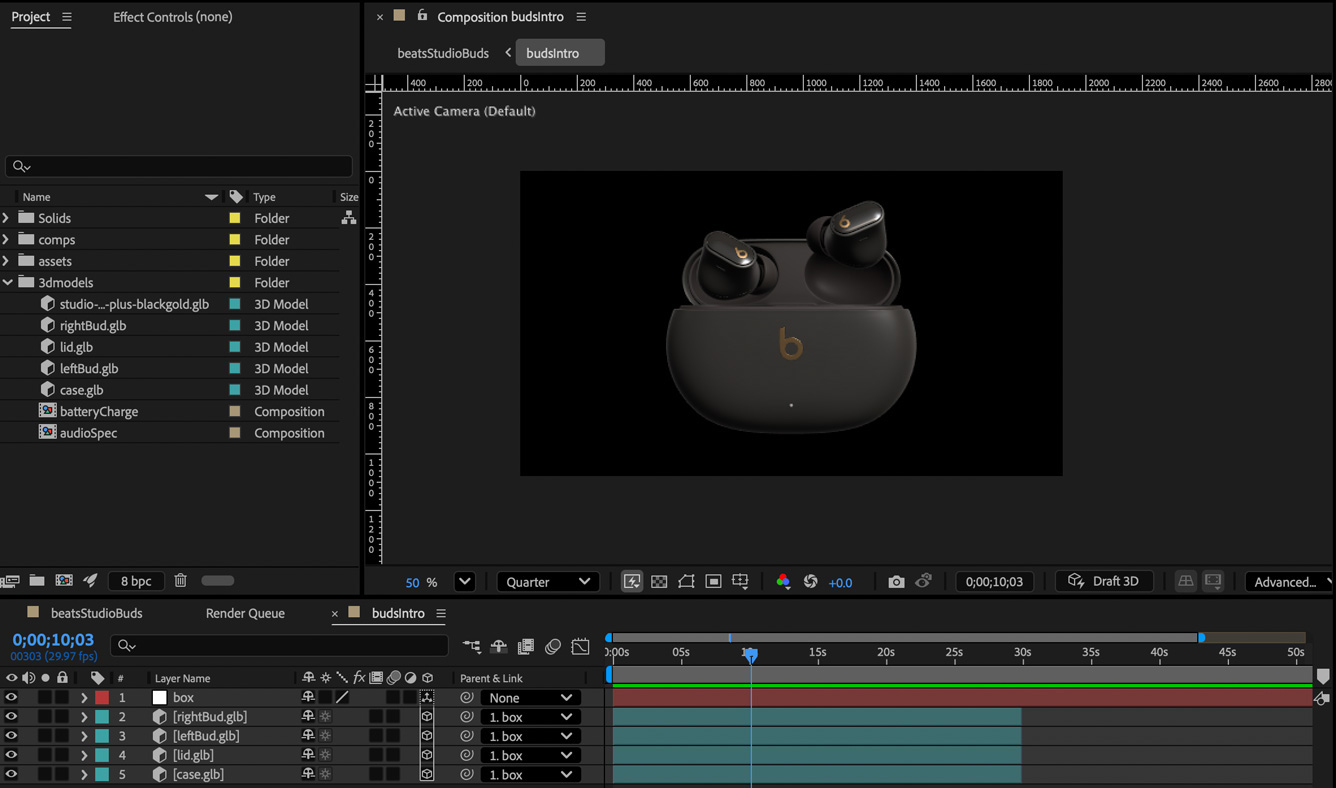Click the Interpret Footage icon in Project panel
Screen dimensions: 1336x788
tap(11, 581)
